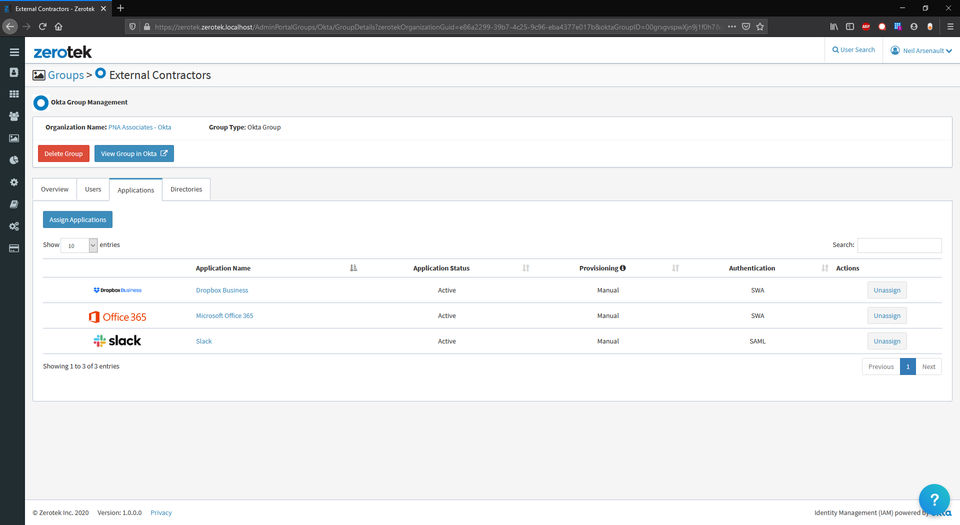Click the Provisioning info icon
The image size is (960, 525).
[x=623, y=268]
